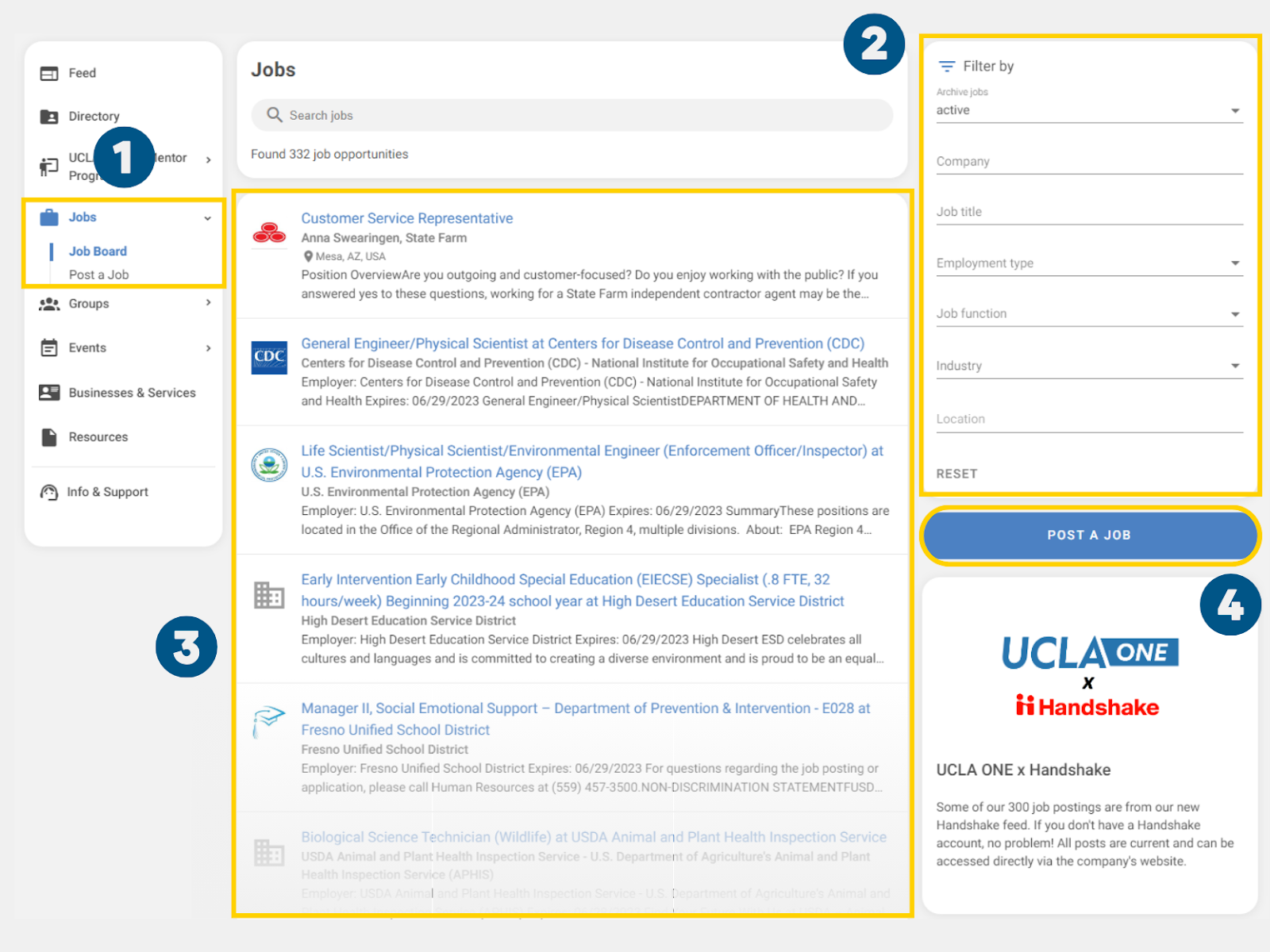This screenshot has width=1270, height=952.
Task: Select Directory in the sidebar
Action: pyautogui.click(x=94, y=117)
